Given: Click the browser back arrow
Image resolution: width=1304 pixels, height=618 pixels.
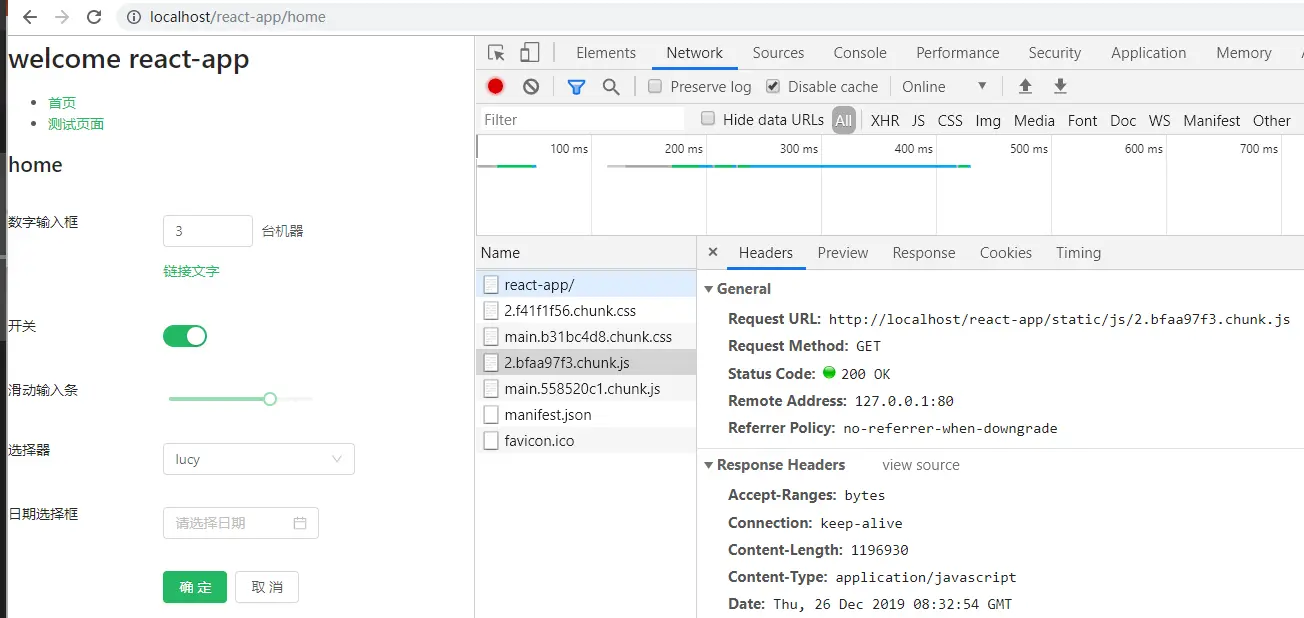Looking at the screenshot, I should click(30, 17).
